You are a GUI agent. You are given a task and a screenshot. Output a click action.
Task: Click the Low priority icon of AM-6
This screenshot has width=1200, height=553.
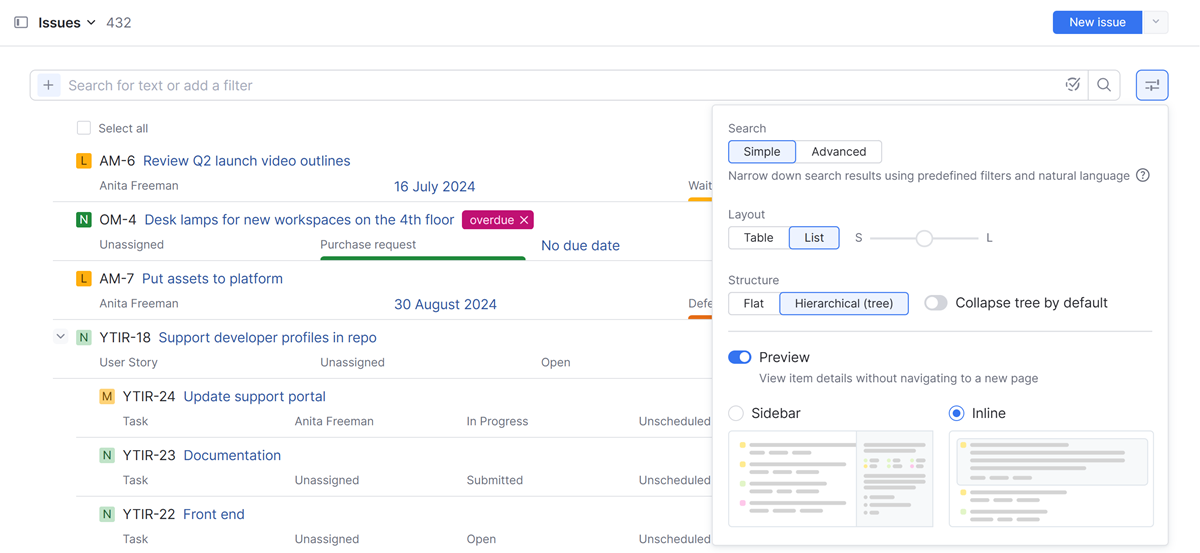pyautogui.click(x=84, y=161)
